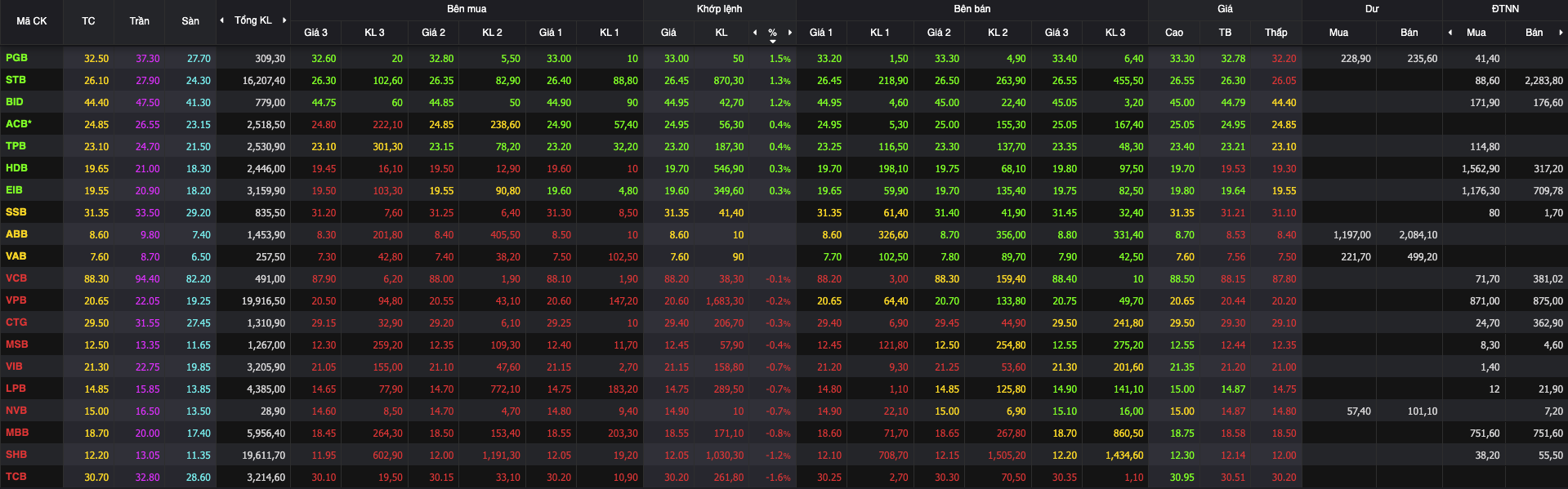Viewport: 1568px width, 489px height.
Task: Click VCB foreign sell value 381,02
Action: coord(1548,279)
